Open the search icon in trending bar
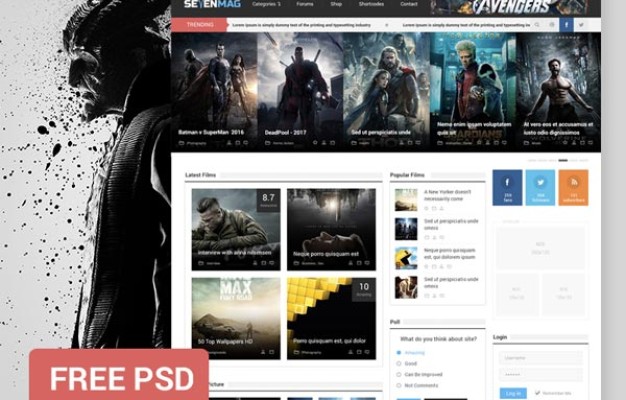Viewport: 626px width, 400px height. [x=537, y=25]
